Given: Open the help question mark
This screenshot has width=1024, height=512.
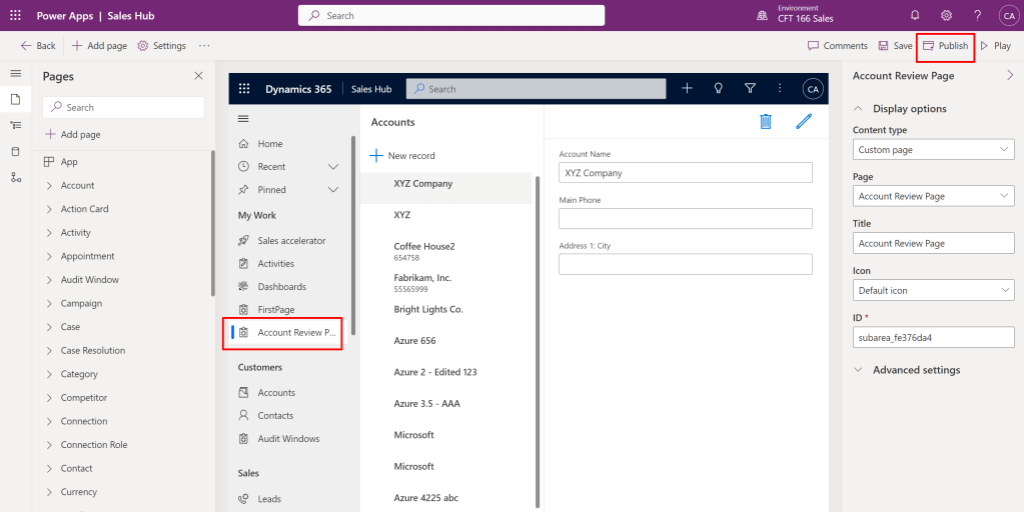Looking at the screenshot, I should pos(978,16).
